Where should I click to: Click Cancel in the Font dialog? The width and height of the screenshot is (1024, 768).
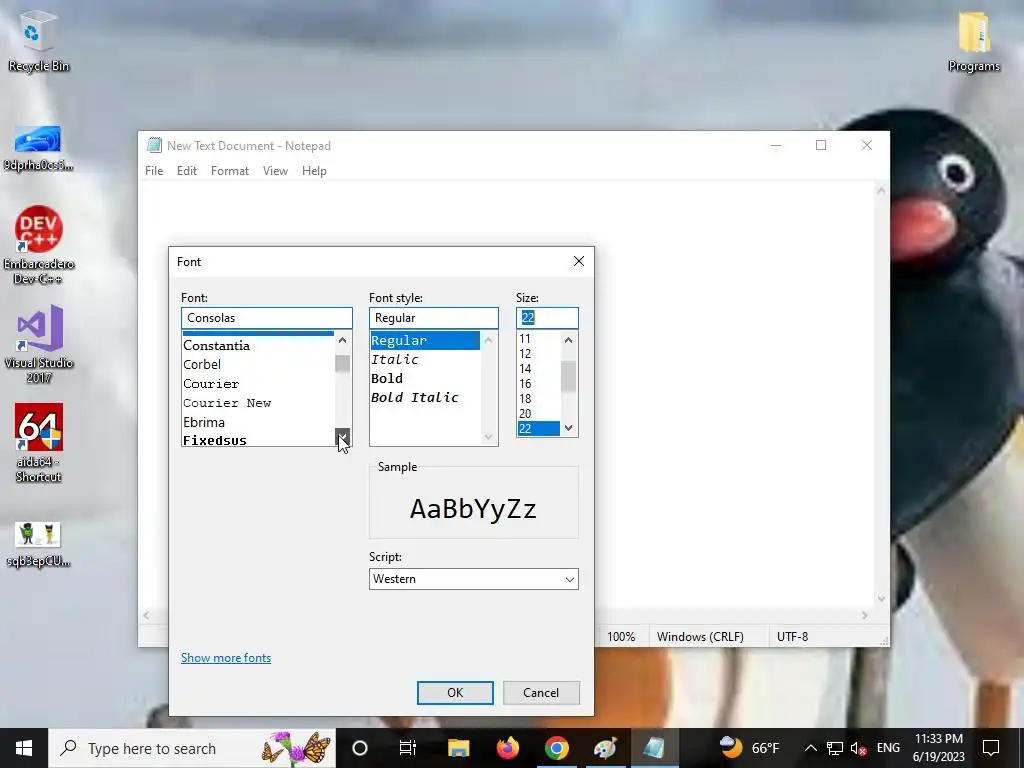[541, 693]
